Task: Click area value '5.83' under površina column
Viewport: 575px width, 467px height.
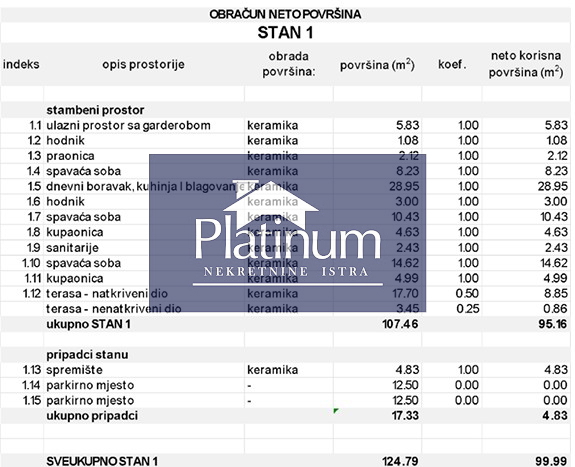Action: pos(407,125)
